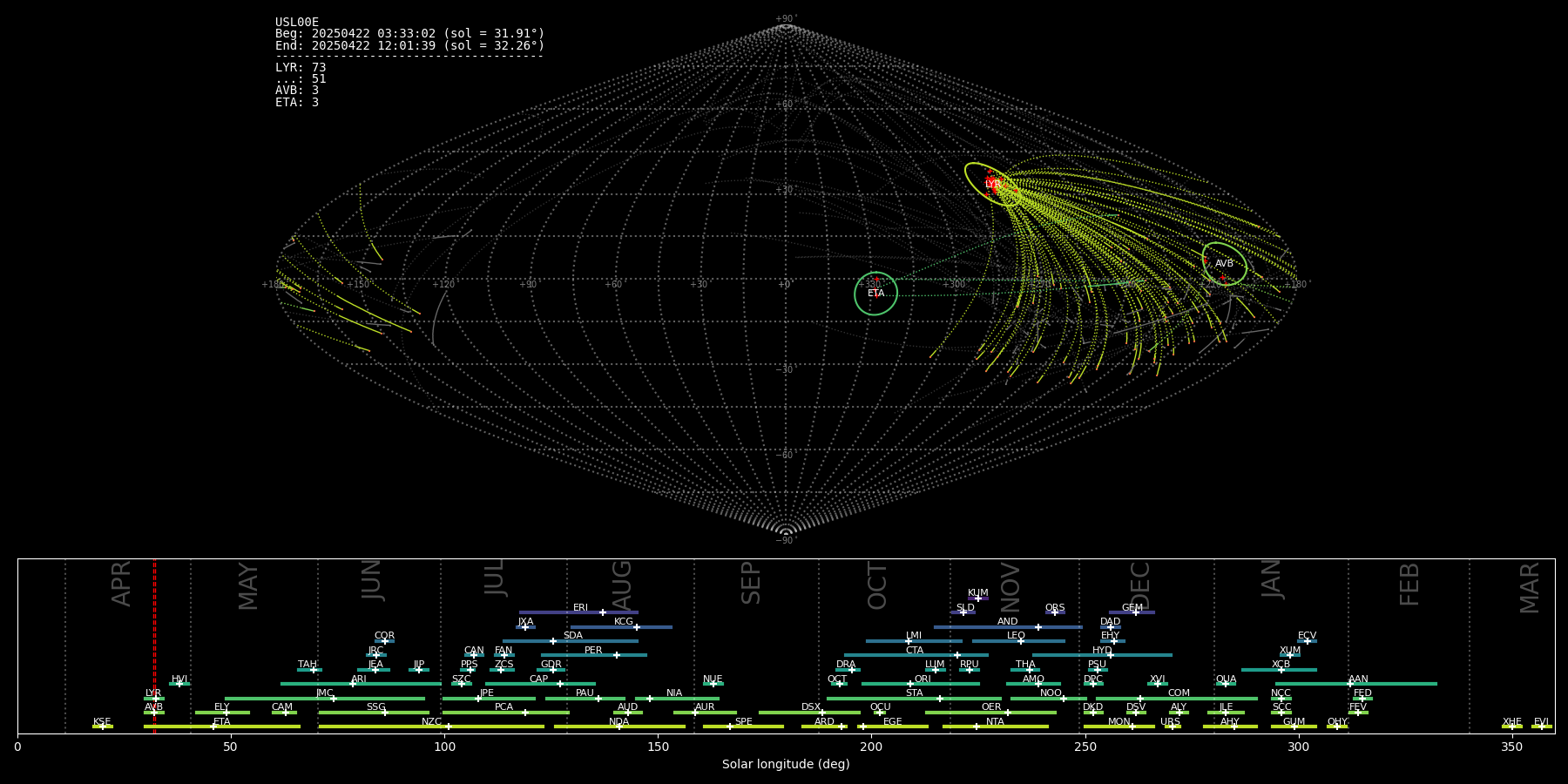
Task: Click the HVI shower label on the timeline
Action: 179,679
